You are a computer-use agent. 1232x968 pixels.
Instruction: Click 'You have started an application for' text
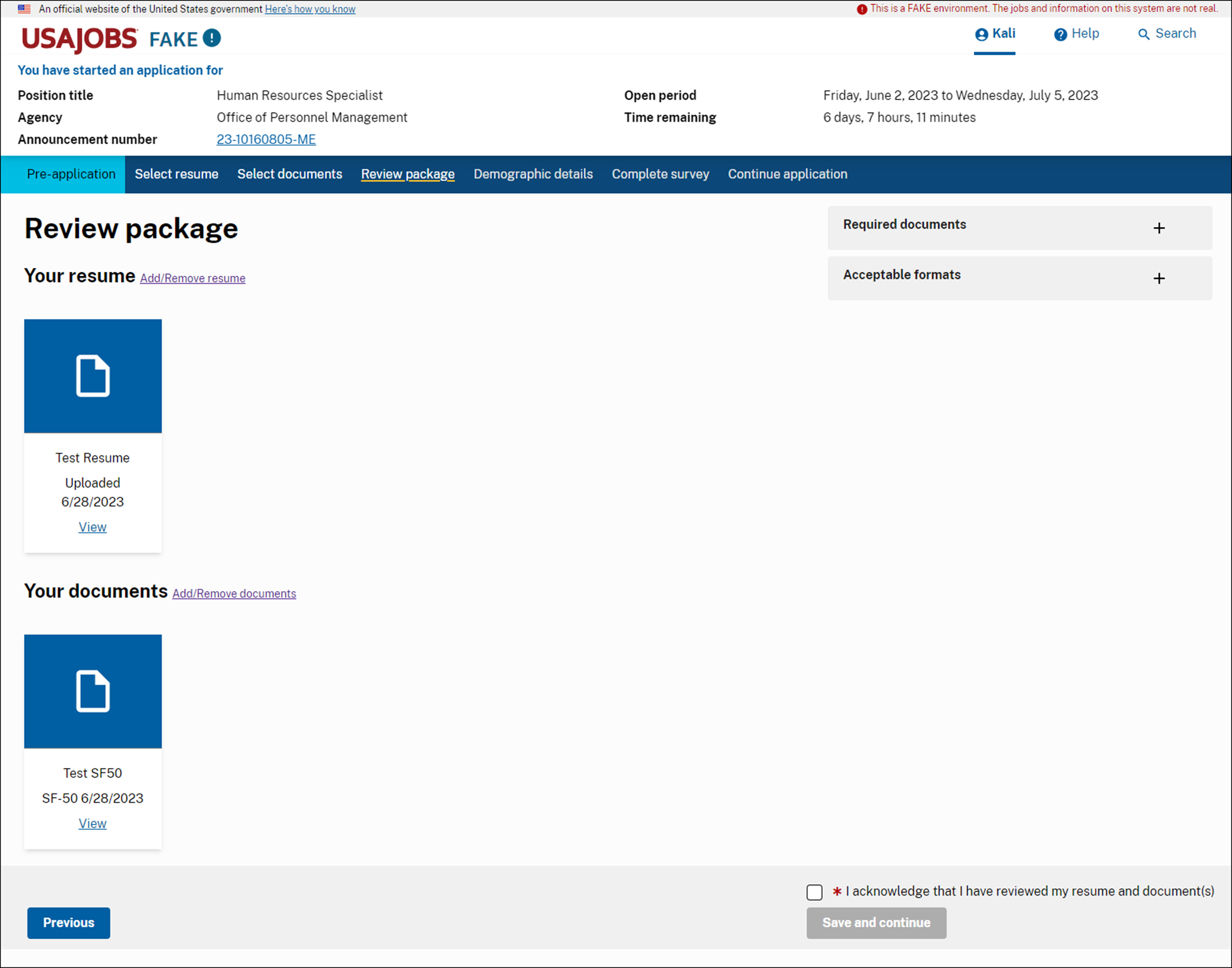[x=120, y=70]
